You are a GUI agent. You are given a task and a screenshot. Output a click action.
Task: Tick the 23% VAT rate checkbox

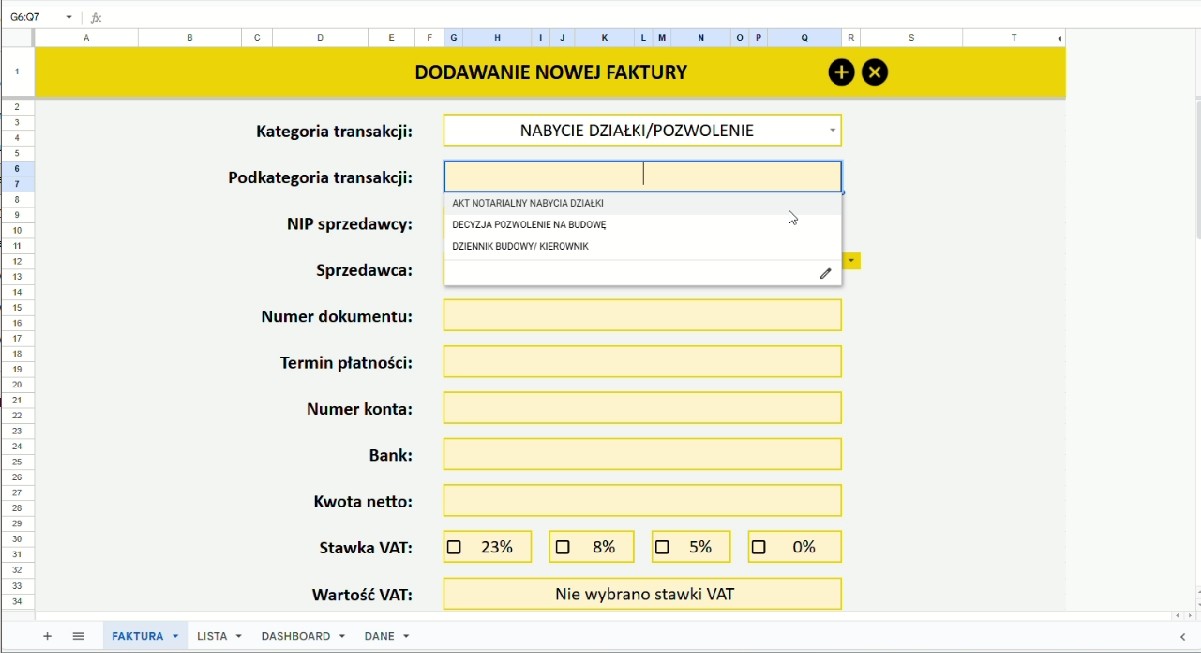(x=454, y=547)
